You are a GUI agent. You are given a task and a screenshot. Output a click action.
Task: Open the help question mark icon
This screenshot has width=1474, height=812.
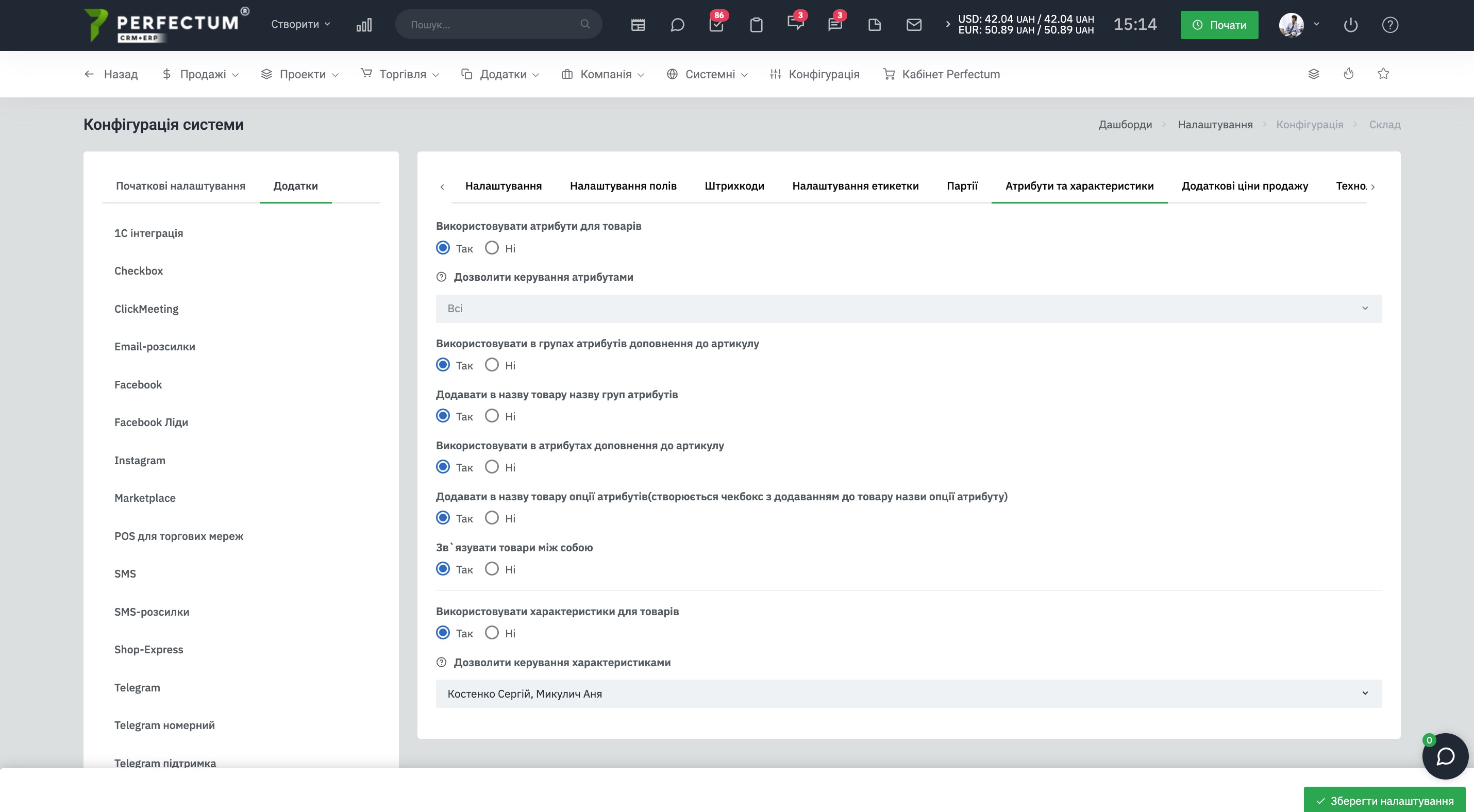point(1390,25)
